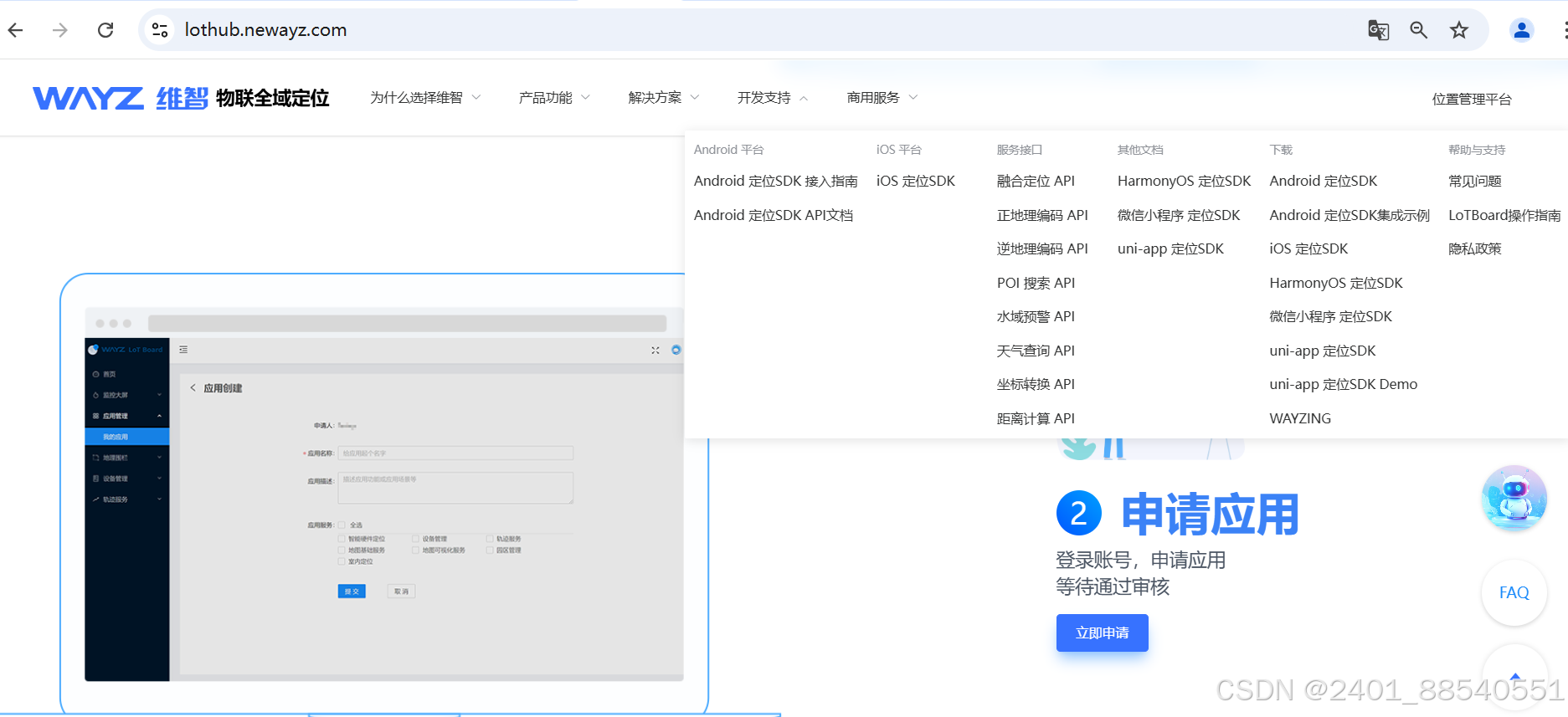Screen dimensions: 1568x717
Task: Download iOS 定位SDK
Action: click(x=1308, y=248)
